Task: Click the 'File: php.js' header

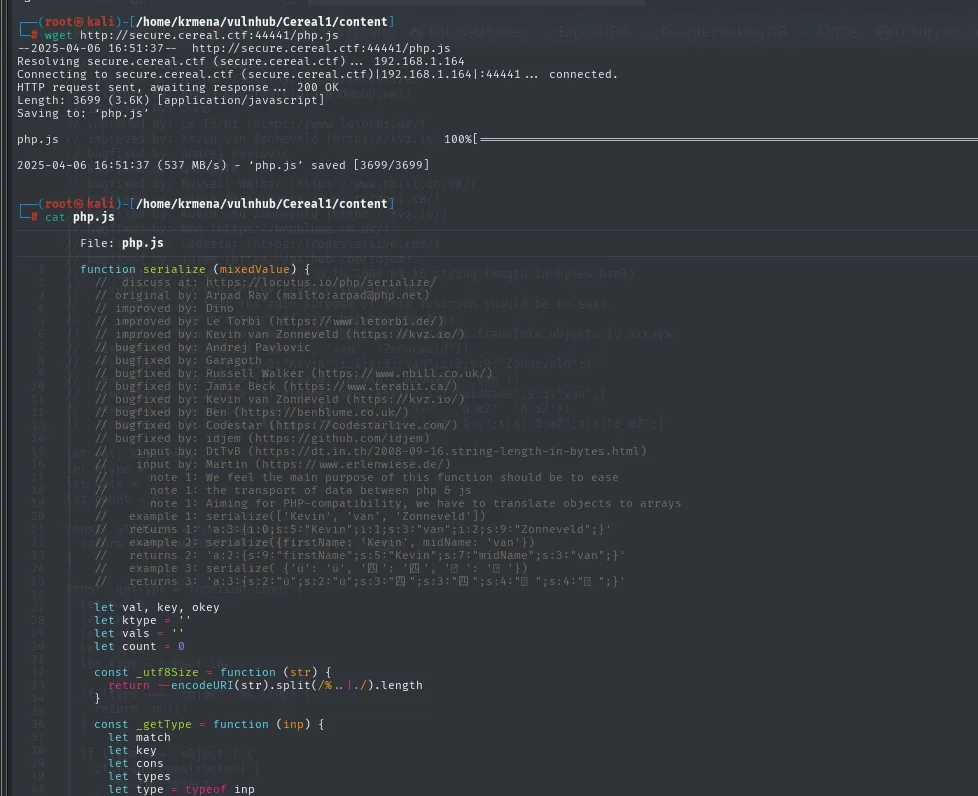Action: [x=122, y=243]
